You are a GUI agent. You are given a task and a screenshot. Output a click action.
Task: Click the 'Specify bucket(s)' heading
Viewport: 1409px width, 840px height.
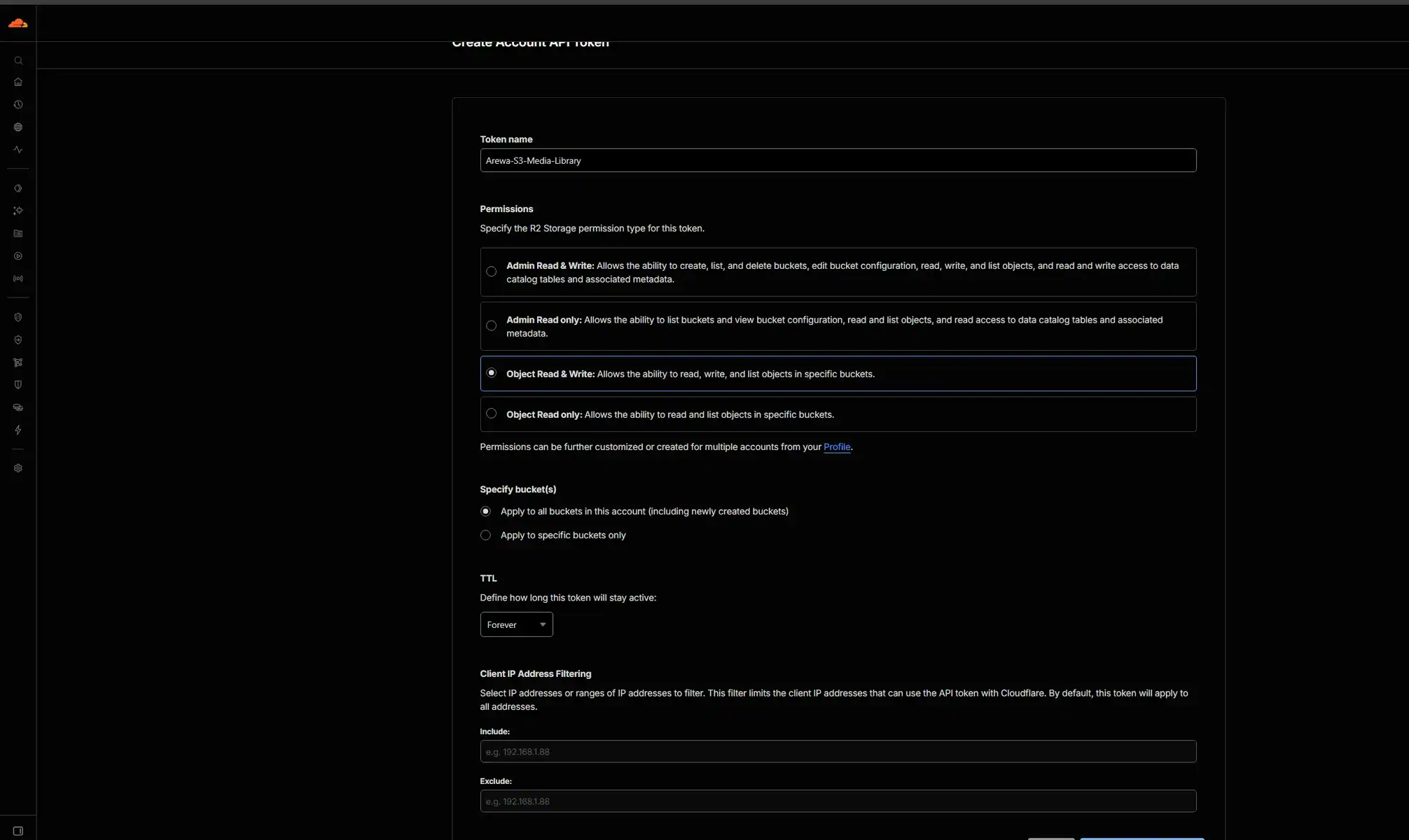pos(518,489)
